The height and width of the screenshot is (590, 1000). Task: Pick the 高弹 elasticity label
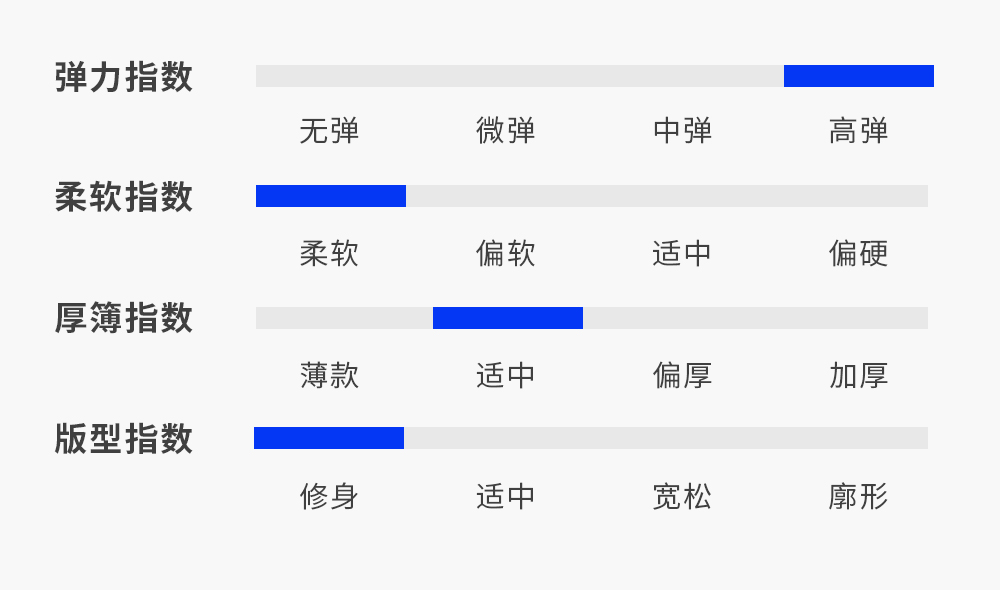tap(859, 131)
